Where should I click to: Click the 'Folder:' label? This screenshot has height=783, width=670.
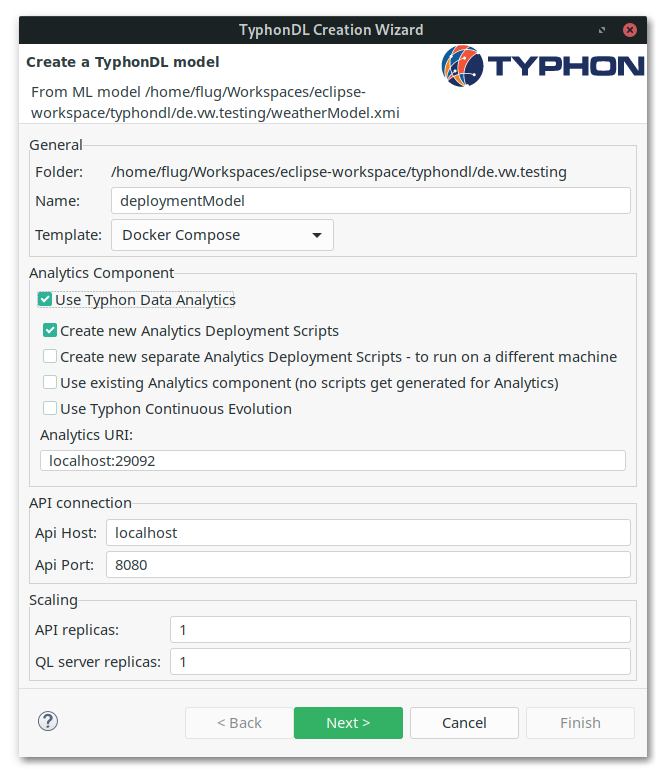pos(59,172)
